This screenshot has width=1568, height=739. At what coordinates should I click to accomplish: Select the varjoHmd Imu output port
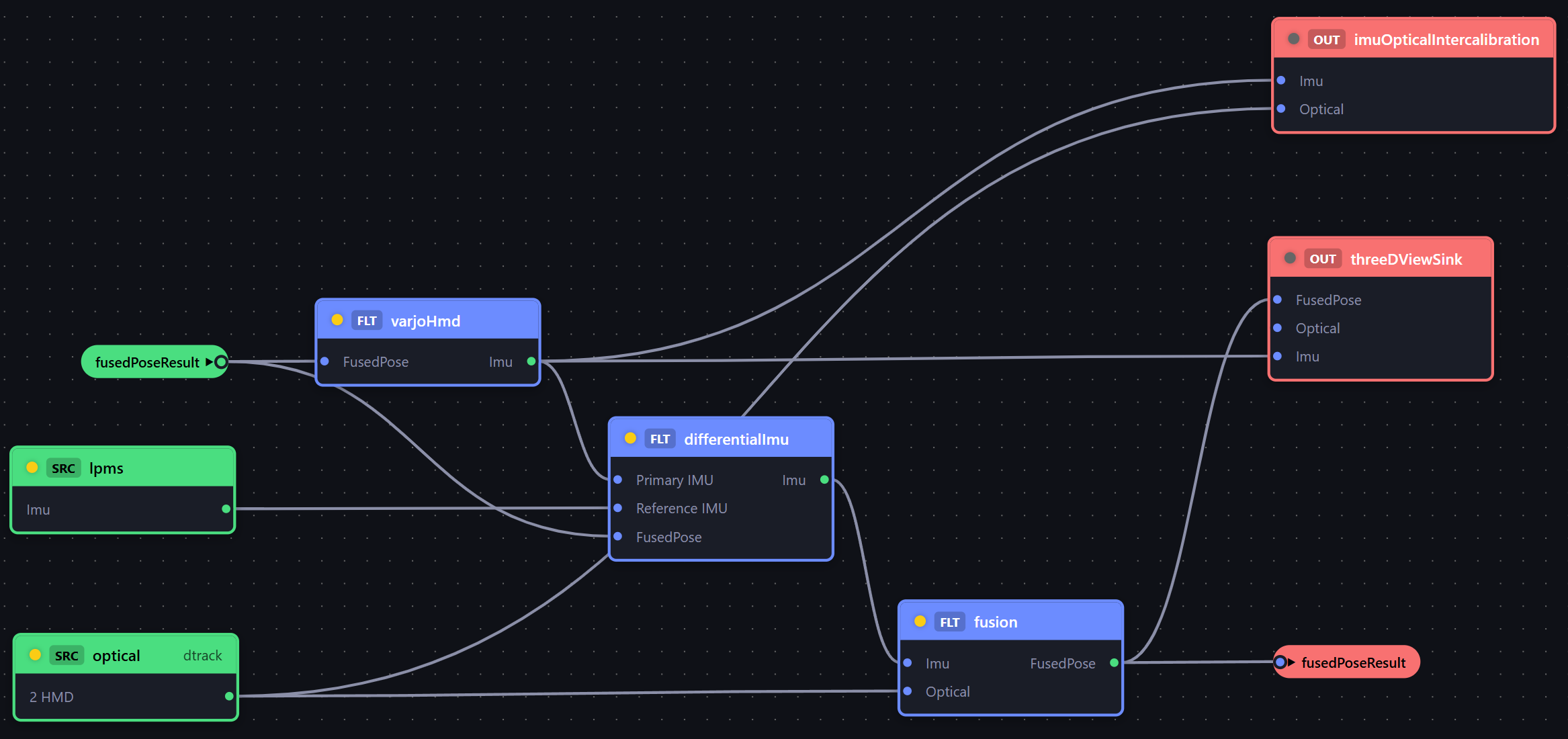pyautogui.click(x=531, y=361)
